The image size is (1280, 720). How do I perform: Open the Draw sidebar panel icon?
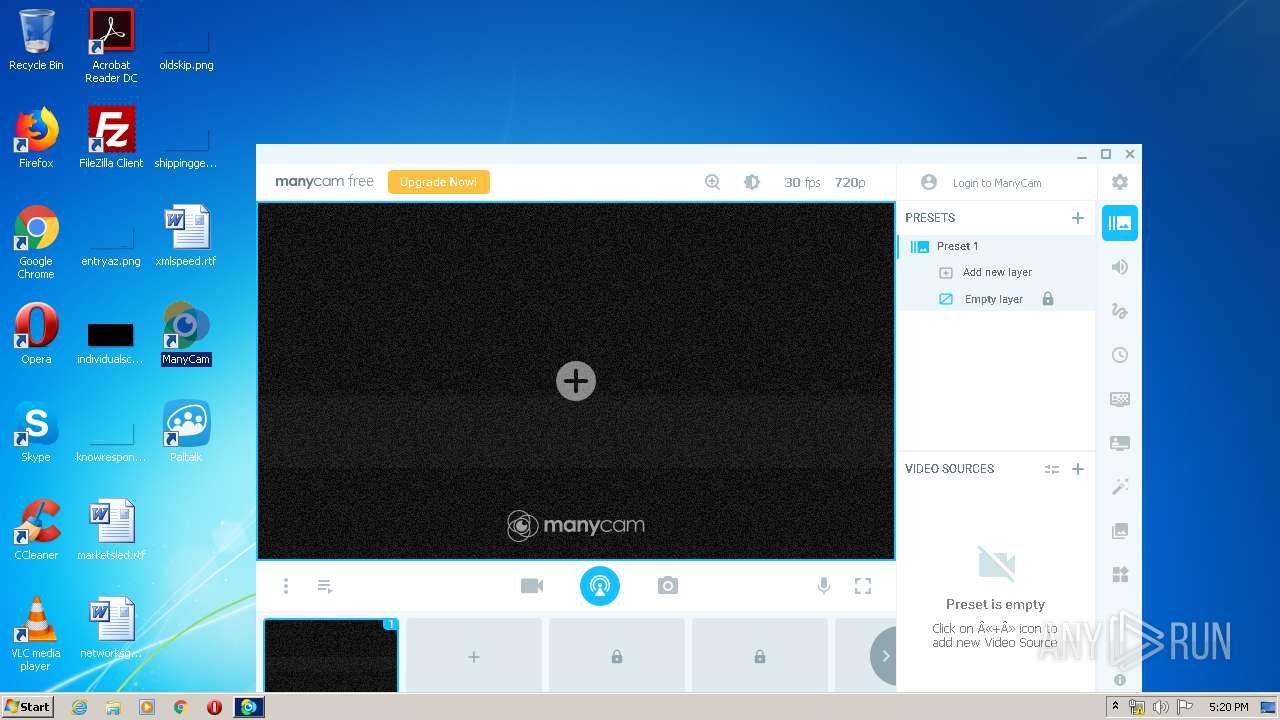(1120, 311)
